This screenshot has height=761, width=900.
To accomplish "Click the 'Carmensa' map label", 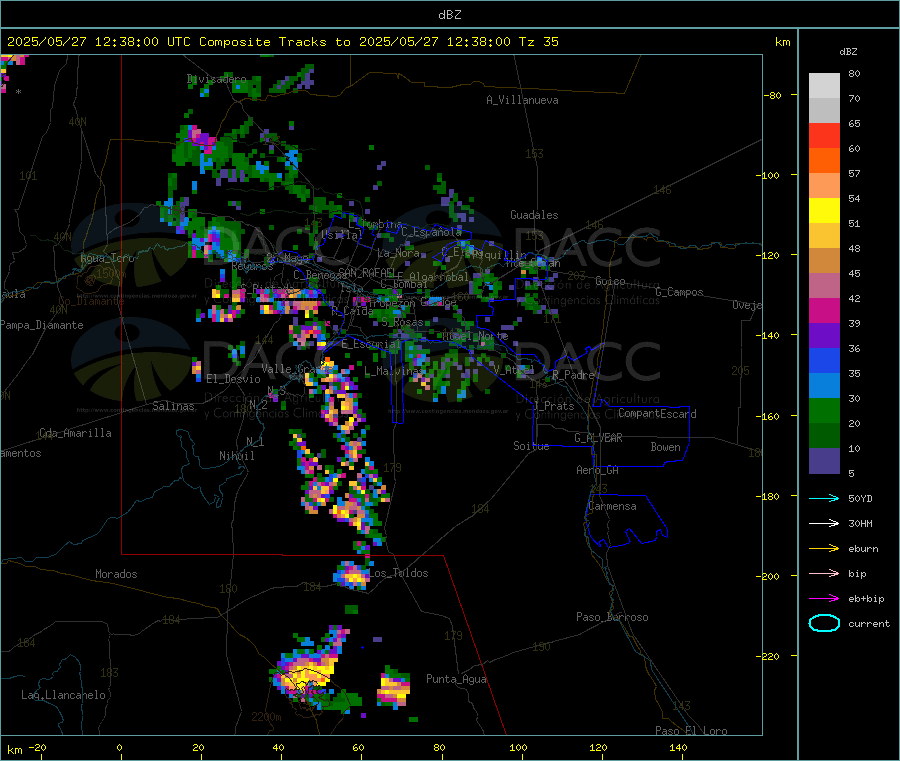I will coord(612,506).
